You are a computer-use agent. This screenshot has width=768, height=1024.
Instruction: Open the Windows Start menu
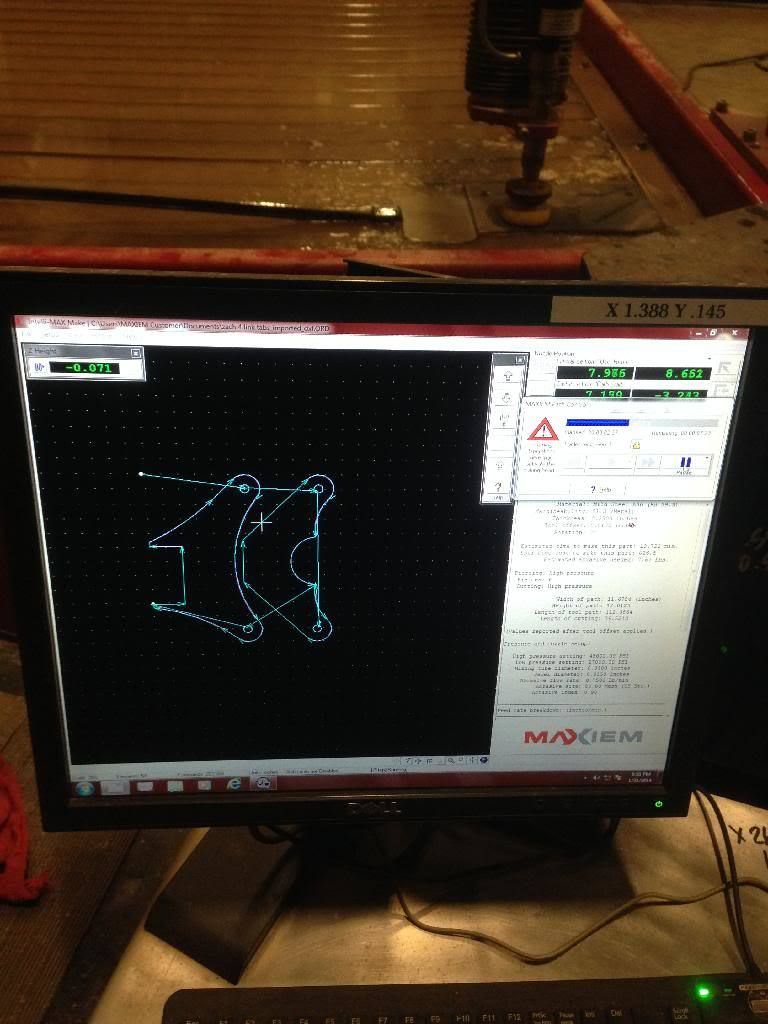[84, 786]
